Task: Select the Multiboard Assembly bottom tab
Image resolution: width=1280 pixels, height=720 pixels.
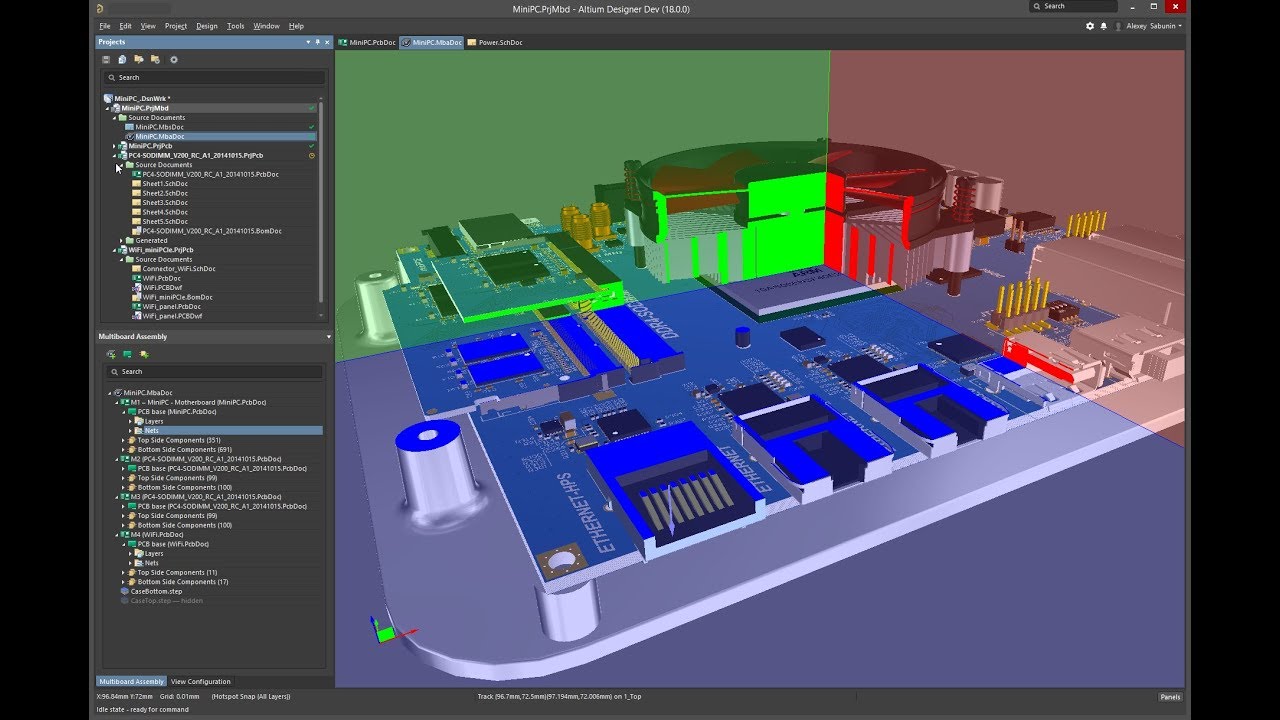Action: [x=131, y=682]
